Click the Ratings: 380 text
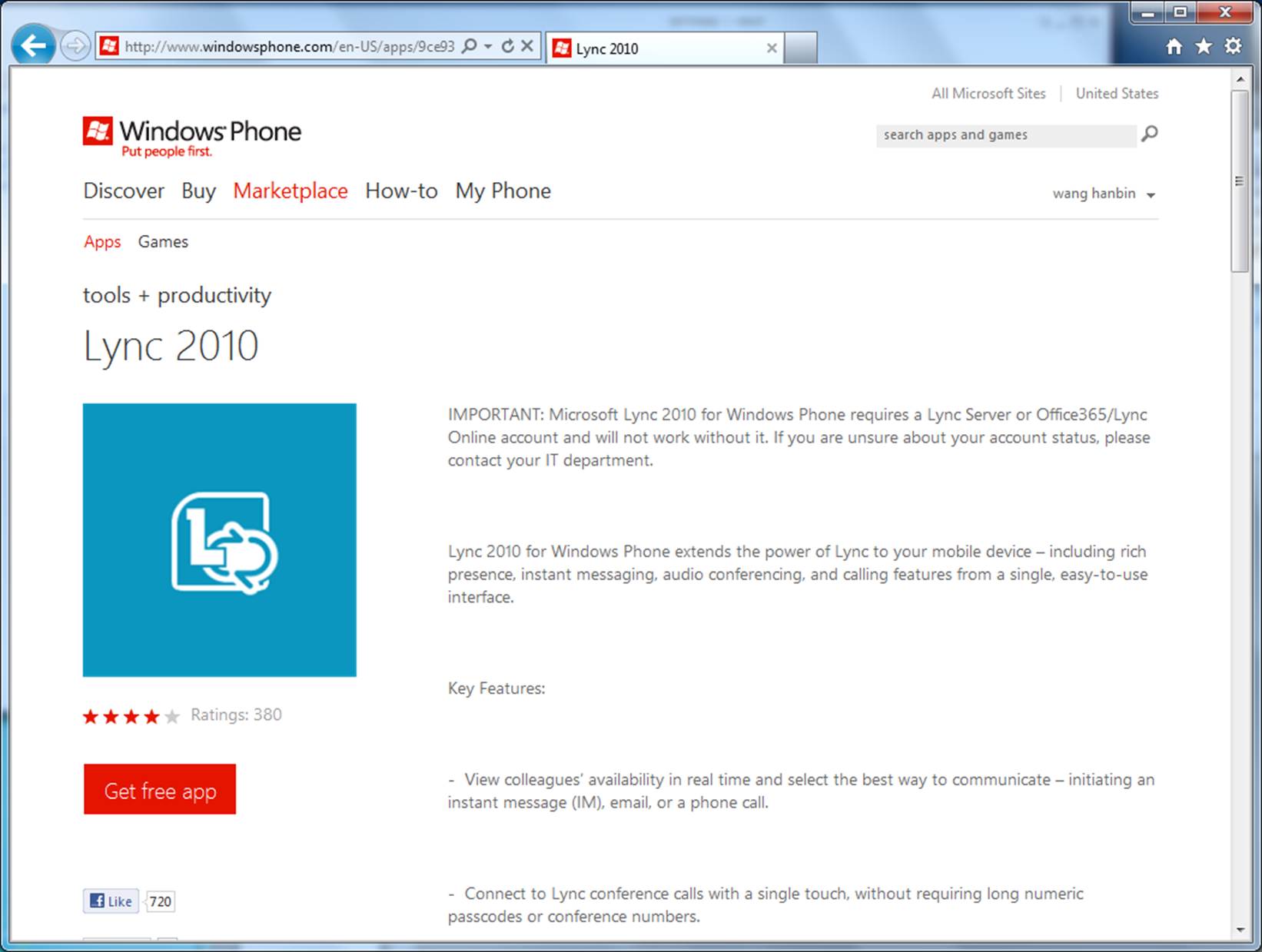The width and height of the screenshot is (1262, 952). tap(236, 715)
